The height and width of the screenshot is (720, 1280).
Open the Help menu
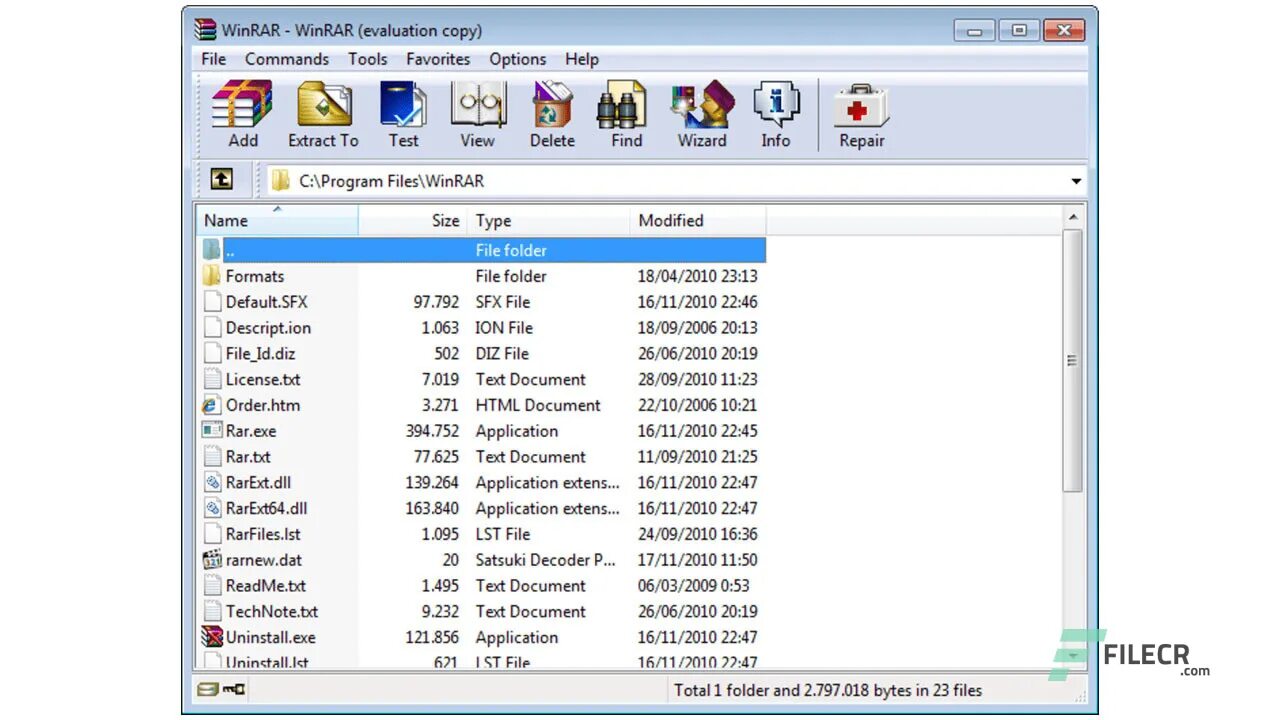(x=582, y=59)
